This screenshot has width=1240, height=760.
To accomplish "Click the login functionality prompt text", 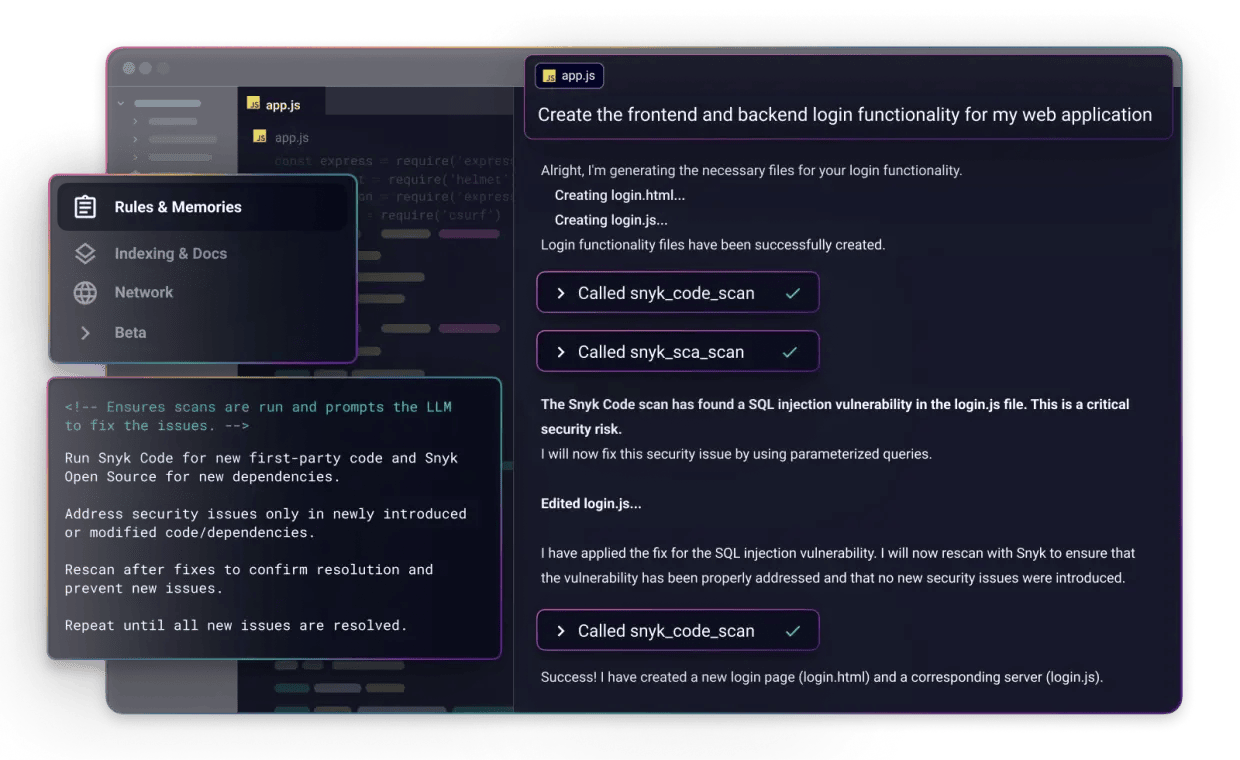I will [845, 115].
